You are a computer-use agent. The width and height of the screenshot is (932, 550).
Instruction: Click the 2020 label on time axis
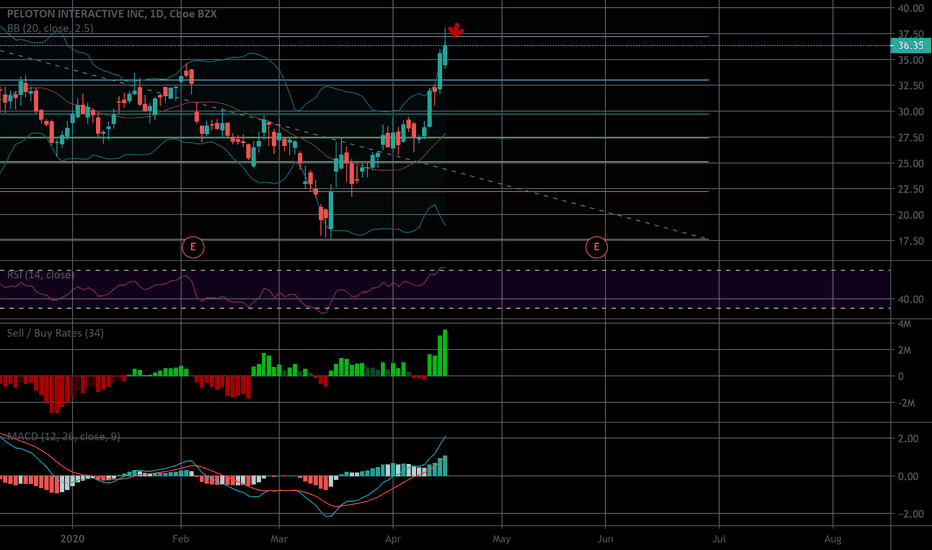click(x=73, y=539)
